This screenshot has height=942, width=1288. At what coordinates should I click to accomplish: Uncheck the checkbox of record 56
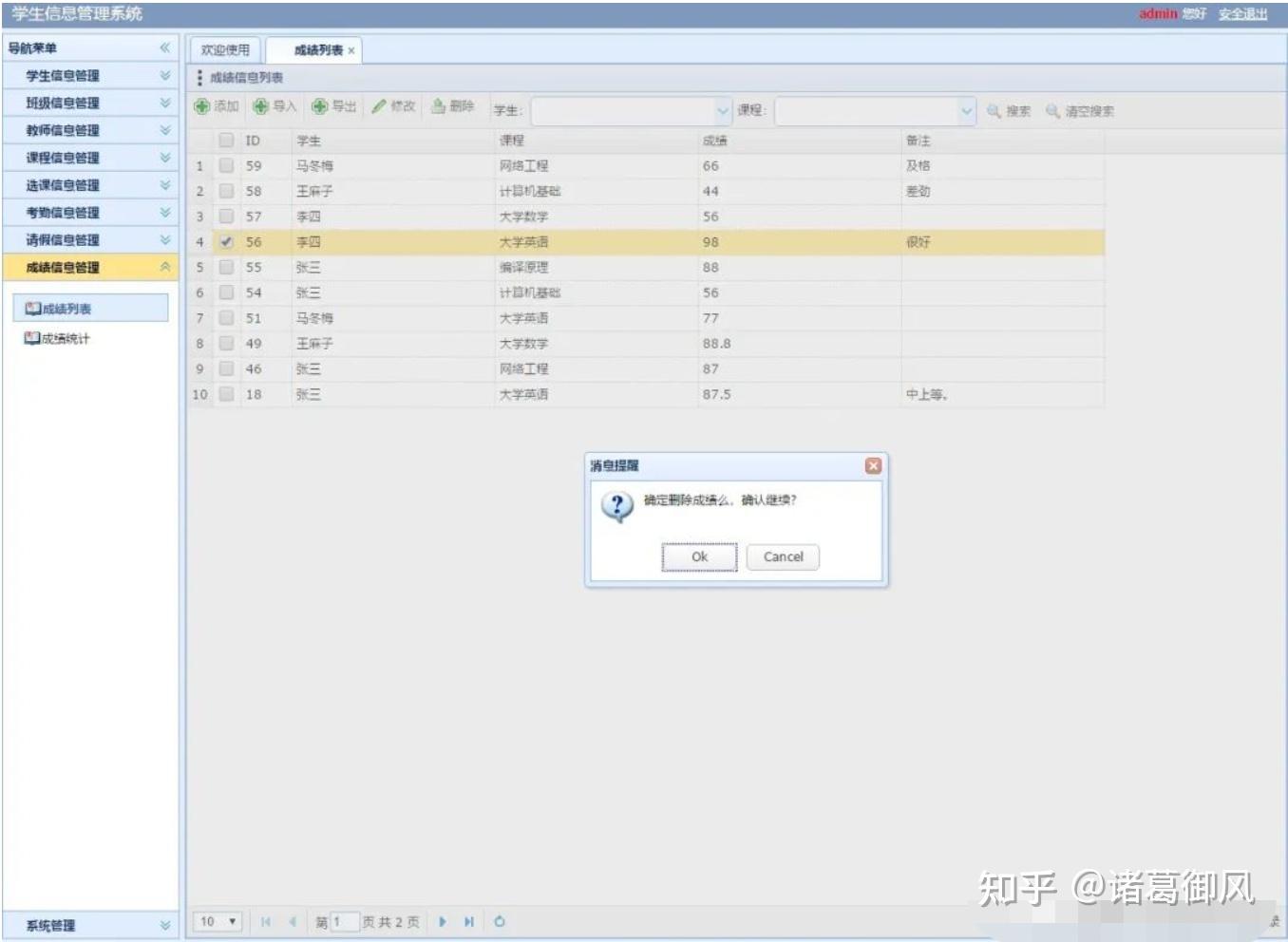point(226,241)
